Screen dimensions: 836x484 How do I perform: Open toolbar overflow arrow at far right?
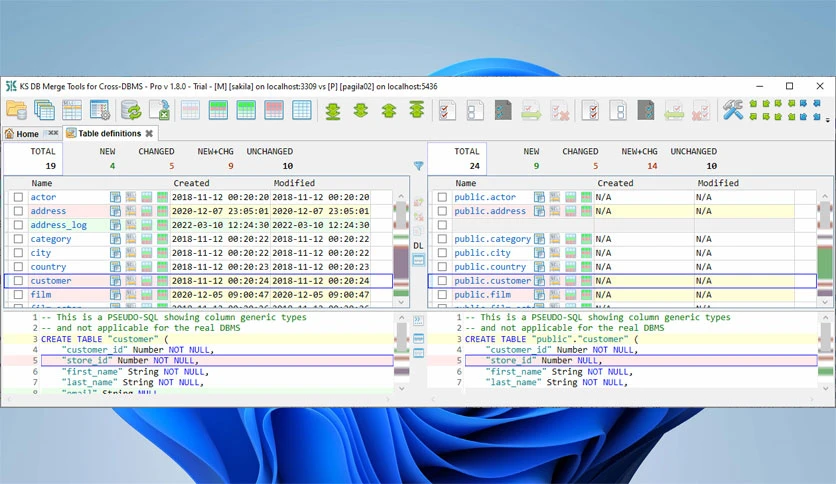(828, 120)
